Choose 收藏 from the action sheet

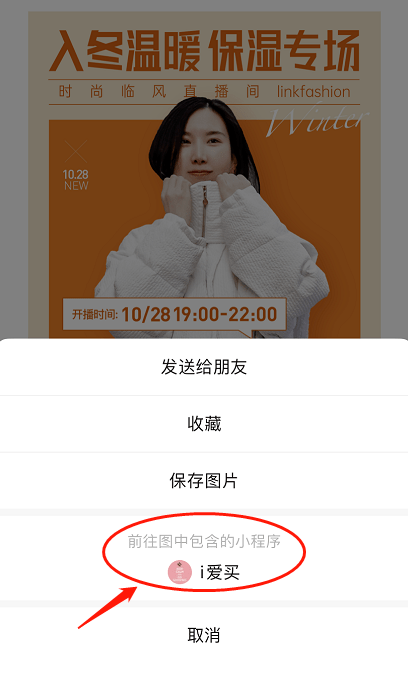204,424
